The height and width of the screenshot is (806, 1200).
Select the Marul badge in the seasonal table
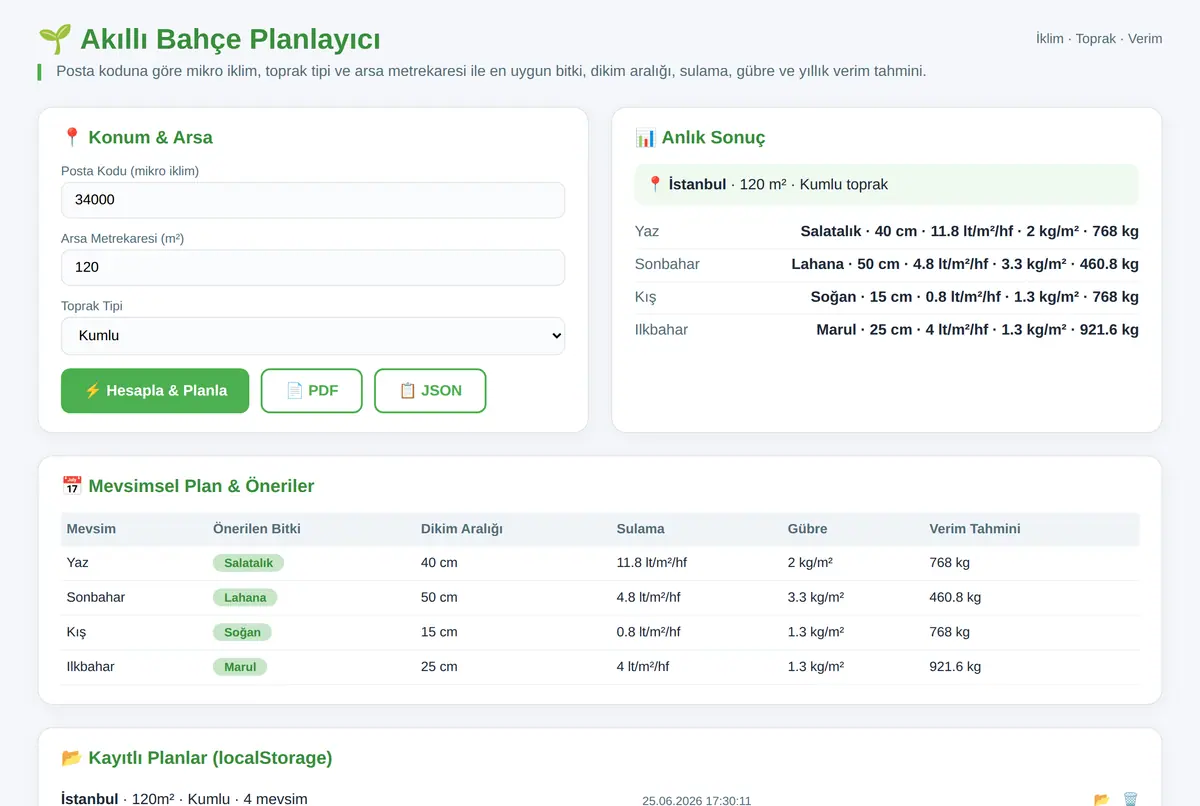[240, 667]
